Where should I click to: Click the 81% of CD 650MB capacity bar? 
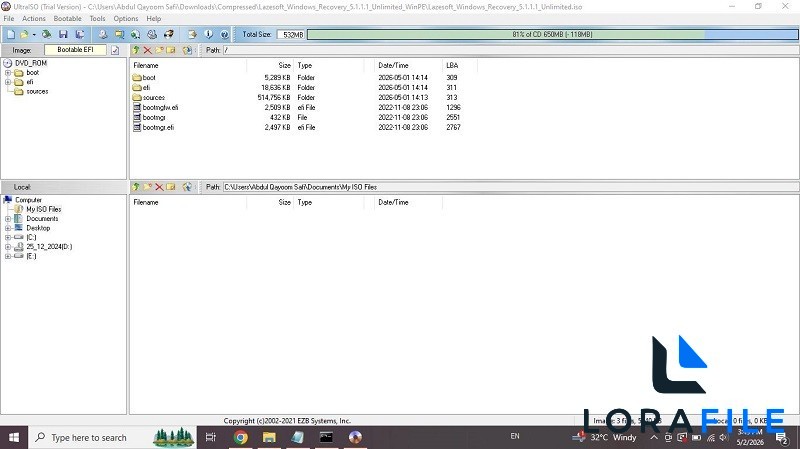(x=553, y=34)
